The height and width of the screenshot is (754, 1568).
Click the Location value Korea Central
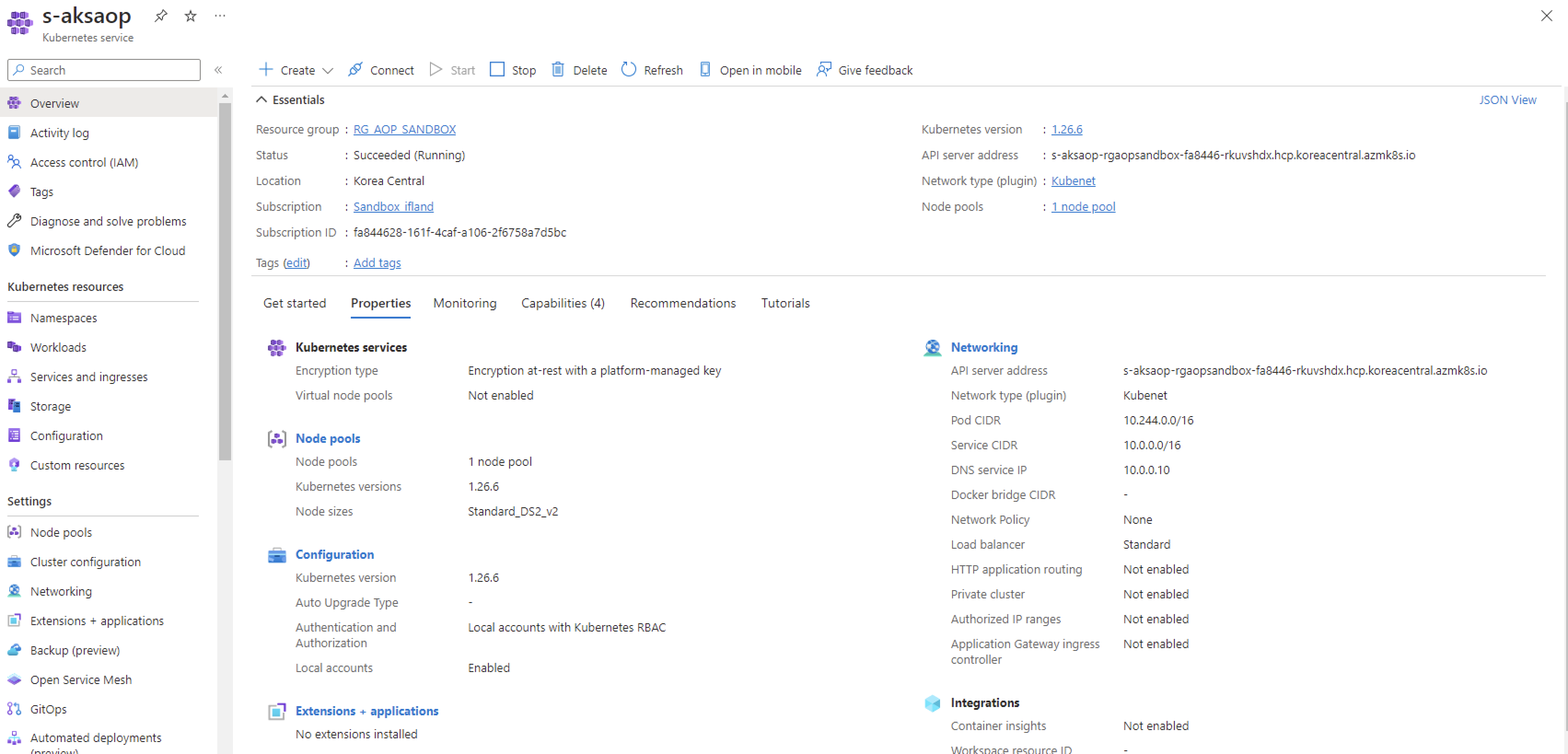[389, 181]
